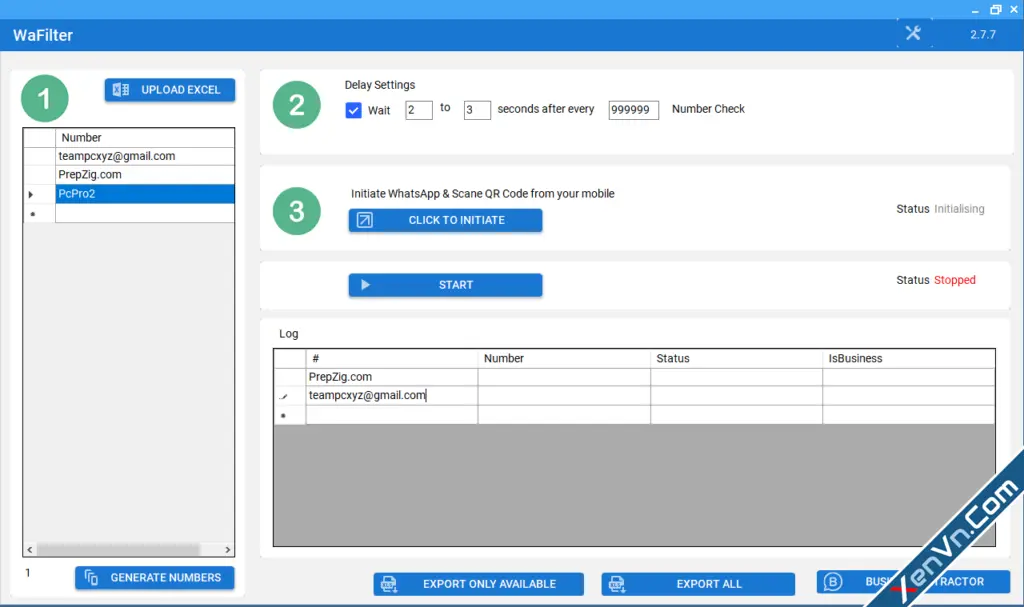Click the PrepZig.com cell in Log table
Screen dimensions: 1024x607
(392, 377)
